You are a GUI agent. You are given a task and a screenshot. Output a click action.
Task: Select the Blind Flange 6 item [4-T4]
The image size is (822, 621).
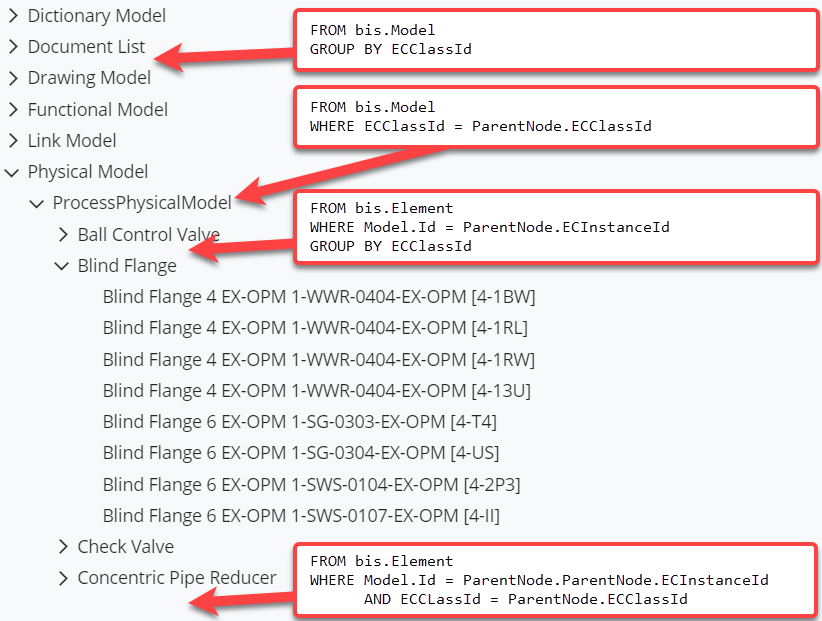[300, 422]
